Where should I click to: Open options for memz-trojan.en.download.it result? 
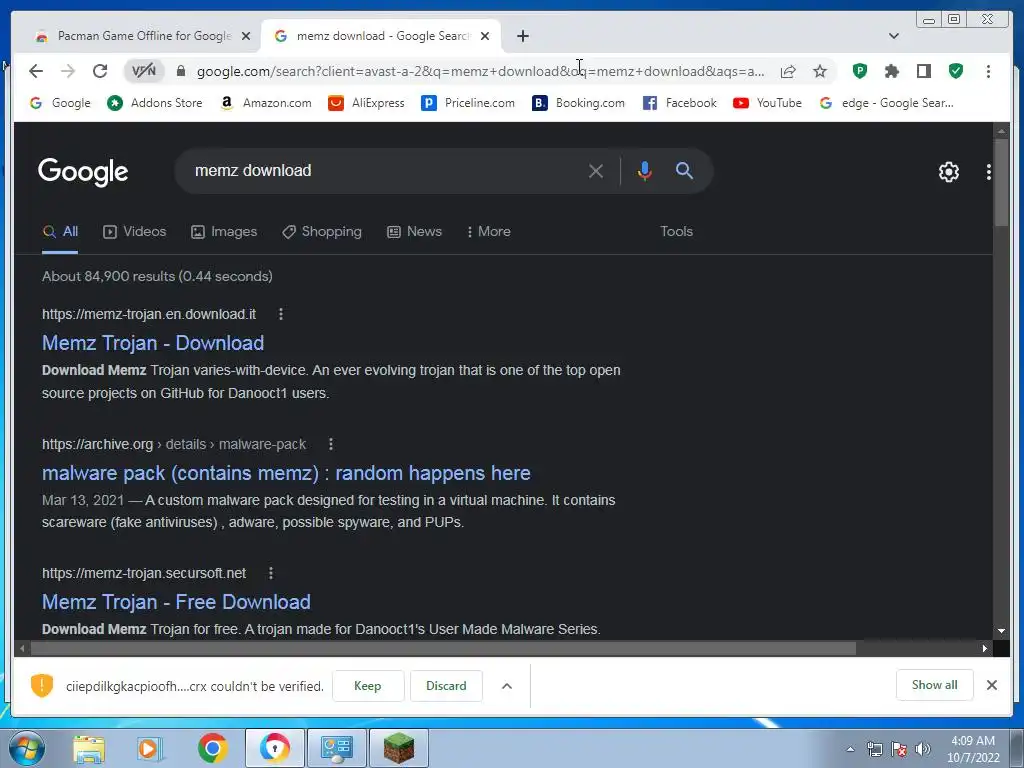point(281,314)
